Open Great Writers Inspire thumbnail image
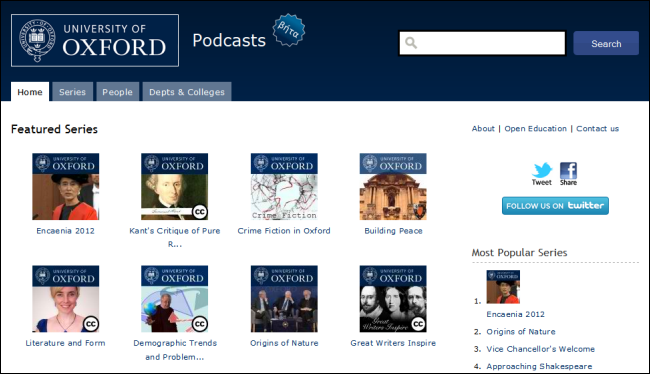This screenshot has width=650, height=374. [x=393, y=299]
